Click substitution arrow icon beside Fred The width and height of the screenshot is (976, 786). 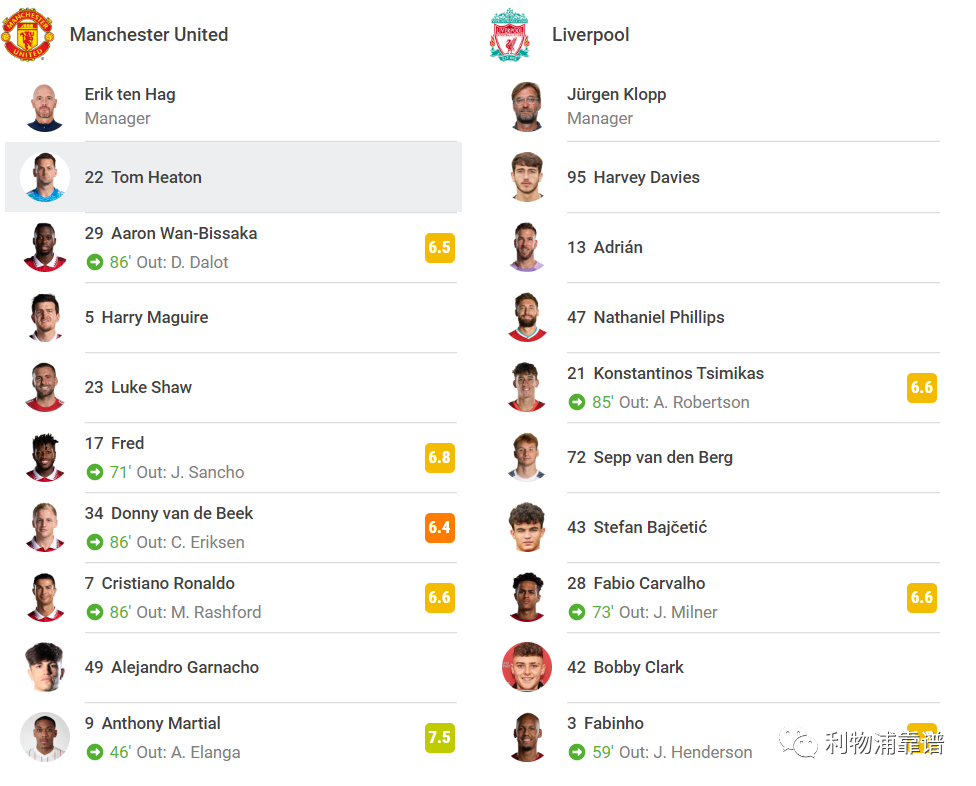[x=95, y=472]
